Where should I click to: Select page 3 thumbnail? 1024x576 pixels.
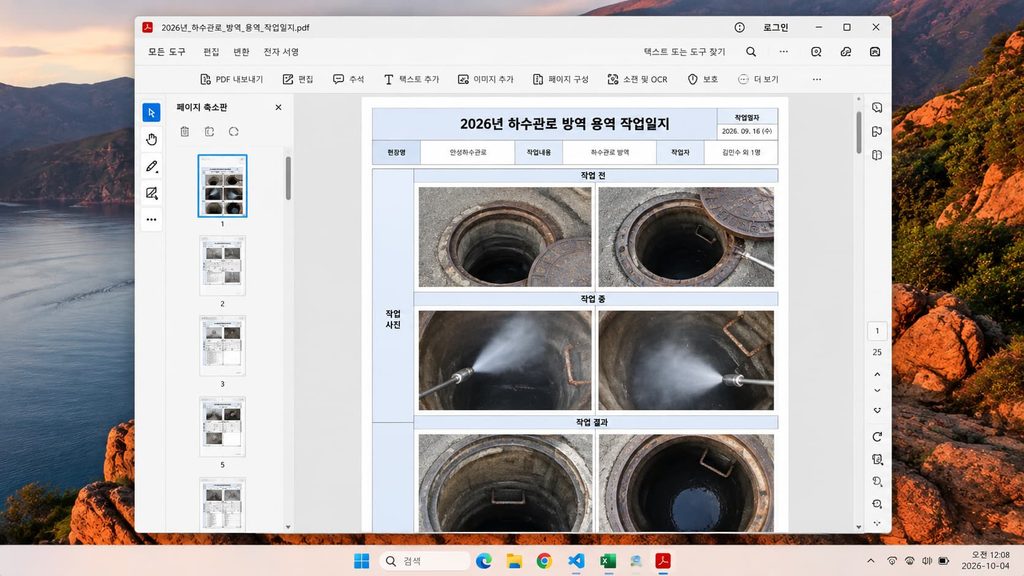coord(222,346)
